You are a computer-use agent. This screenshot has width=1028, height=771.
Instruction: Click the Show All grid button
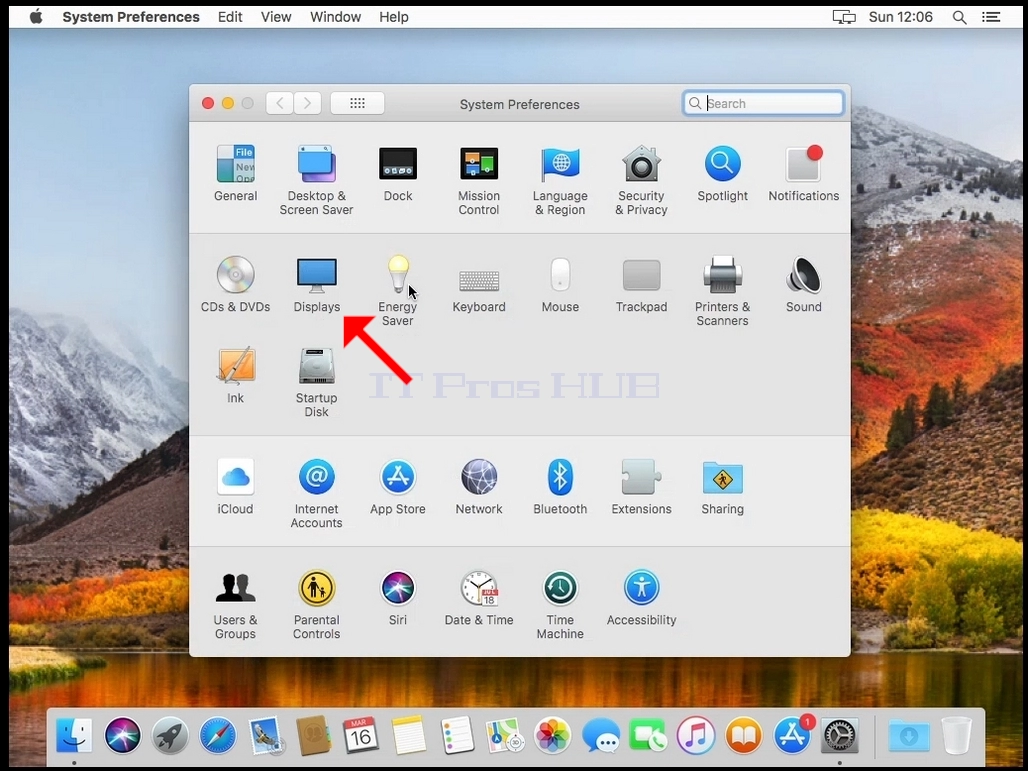(357, 104)
